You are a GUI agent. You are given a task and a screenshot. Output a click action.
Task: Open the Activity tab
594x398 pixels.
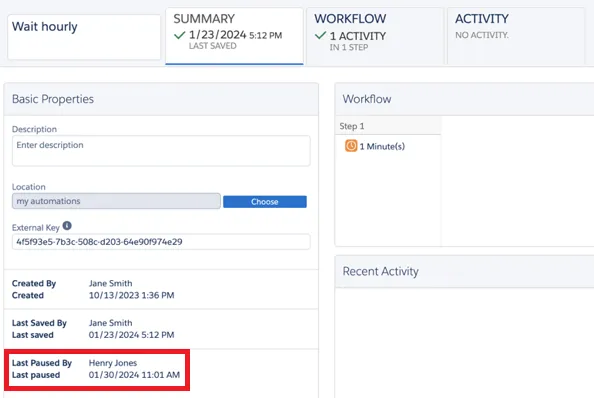(x=516, y=36)
